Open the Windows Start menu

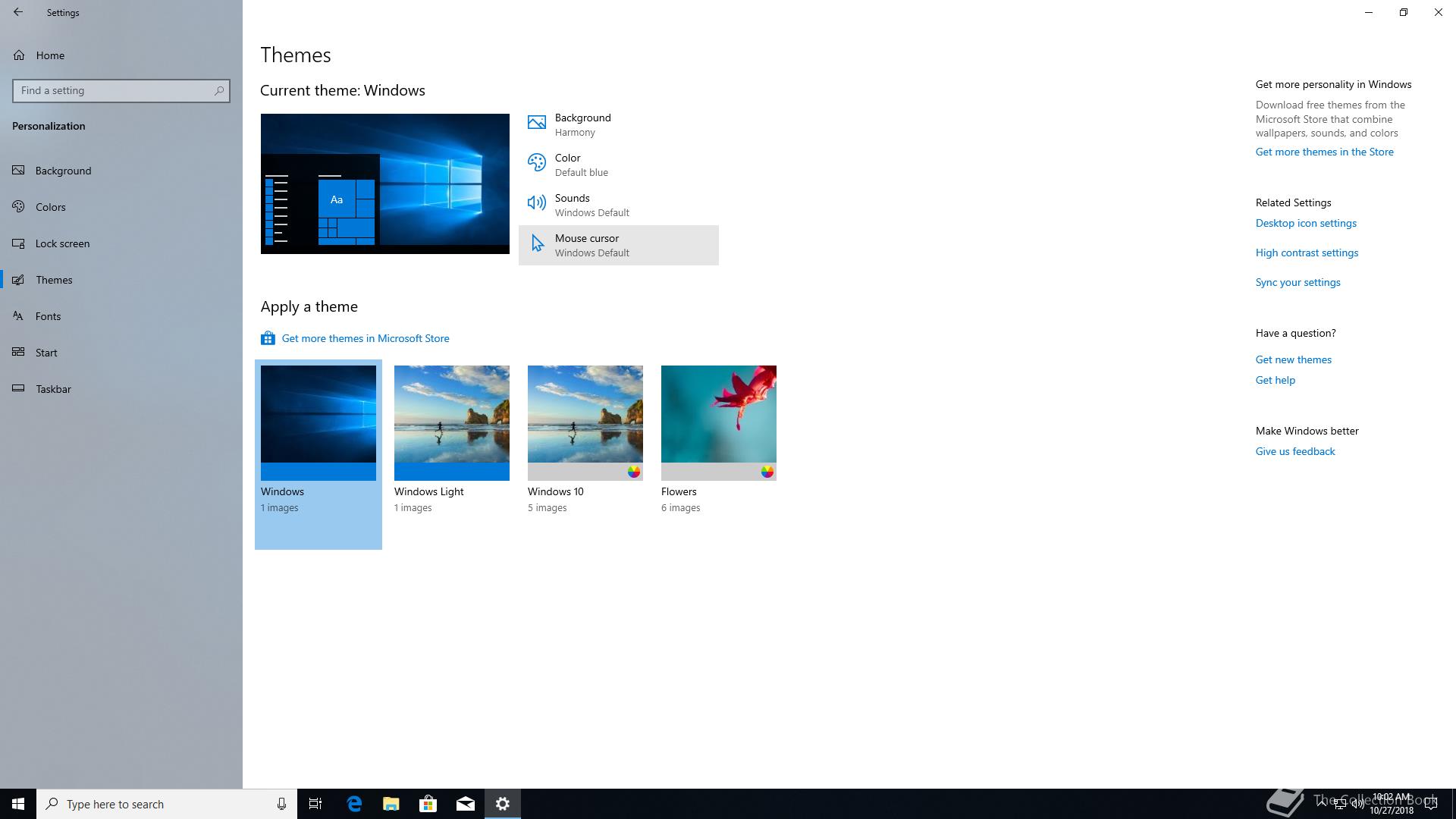click(x=18, y=804)
